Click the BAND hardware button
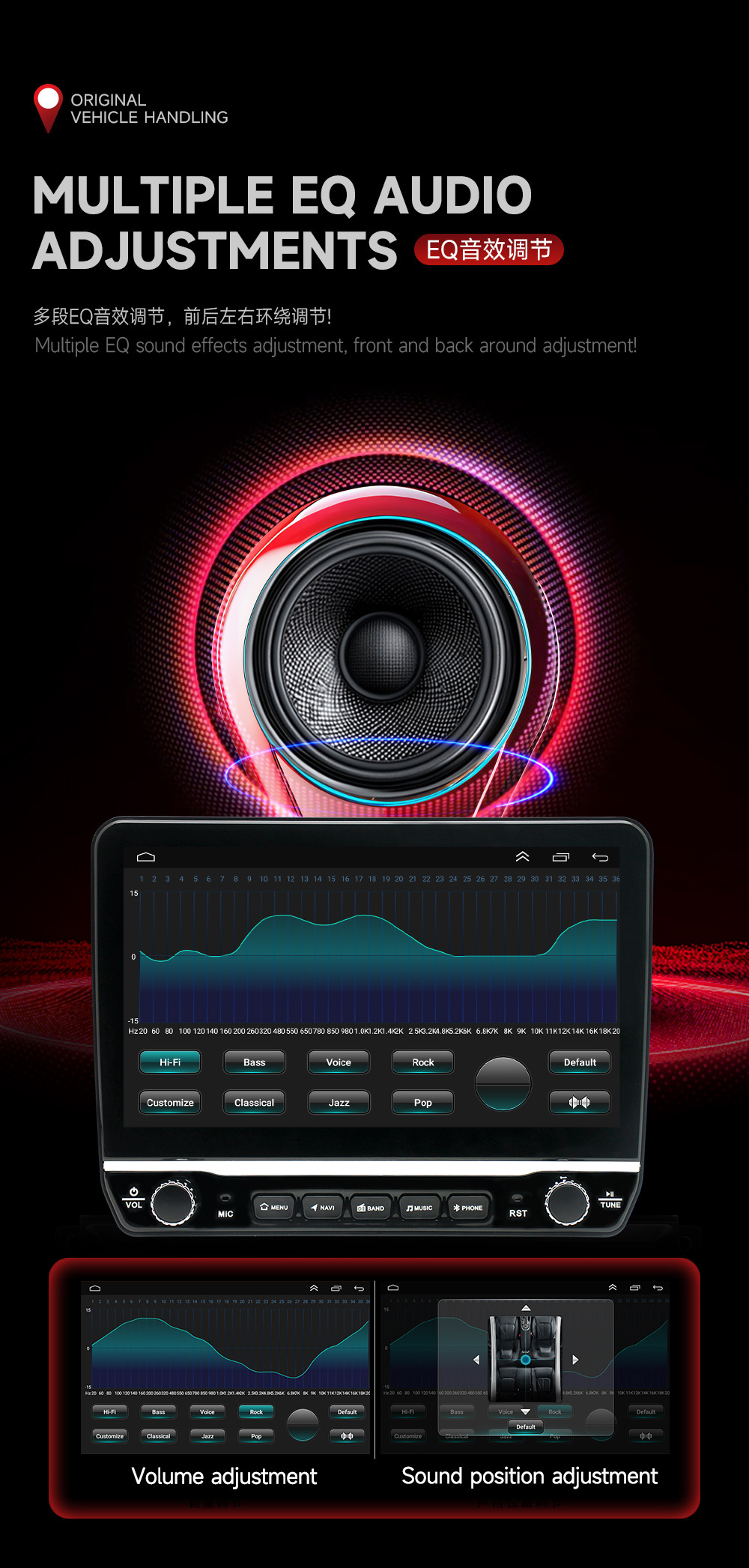749x1568 pixels. (372, 1208)
